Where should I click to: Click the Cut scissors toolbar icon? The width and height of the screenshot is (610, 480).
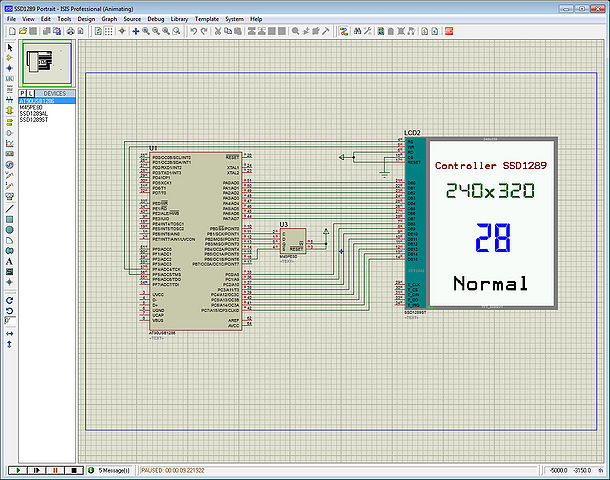[218, 31]
